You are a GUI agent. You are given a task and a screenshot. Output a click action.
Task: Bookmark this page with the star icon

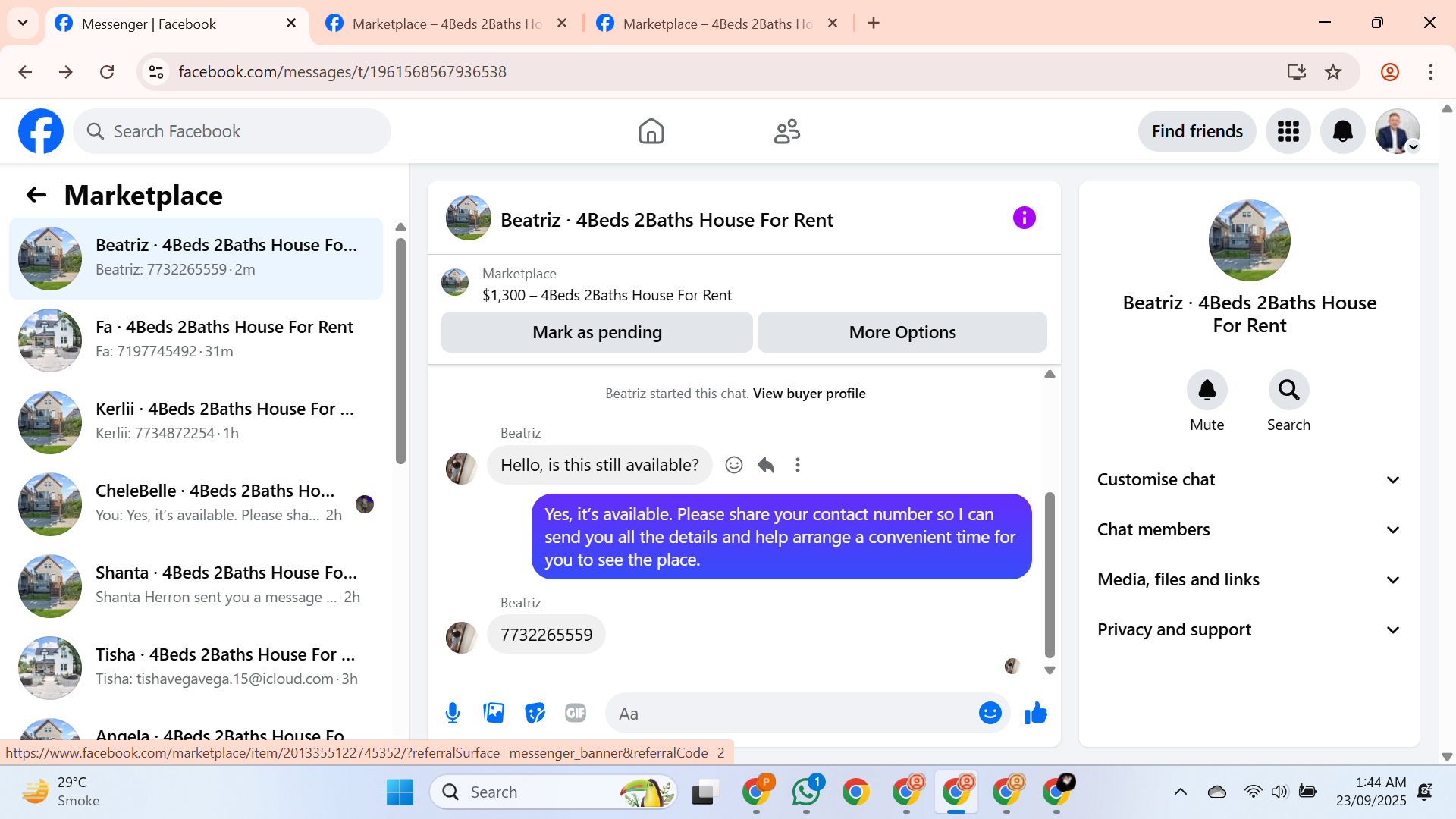point(1333,72)
